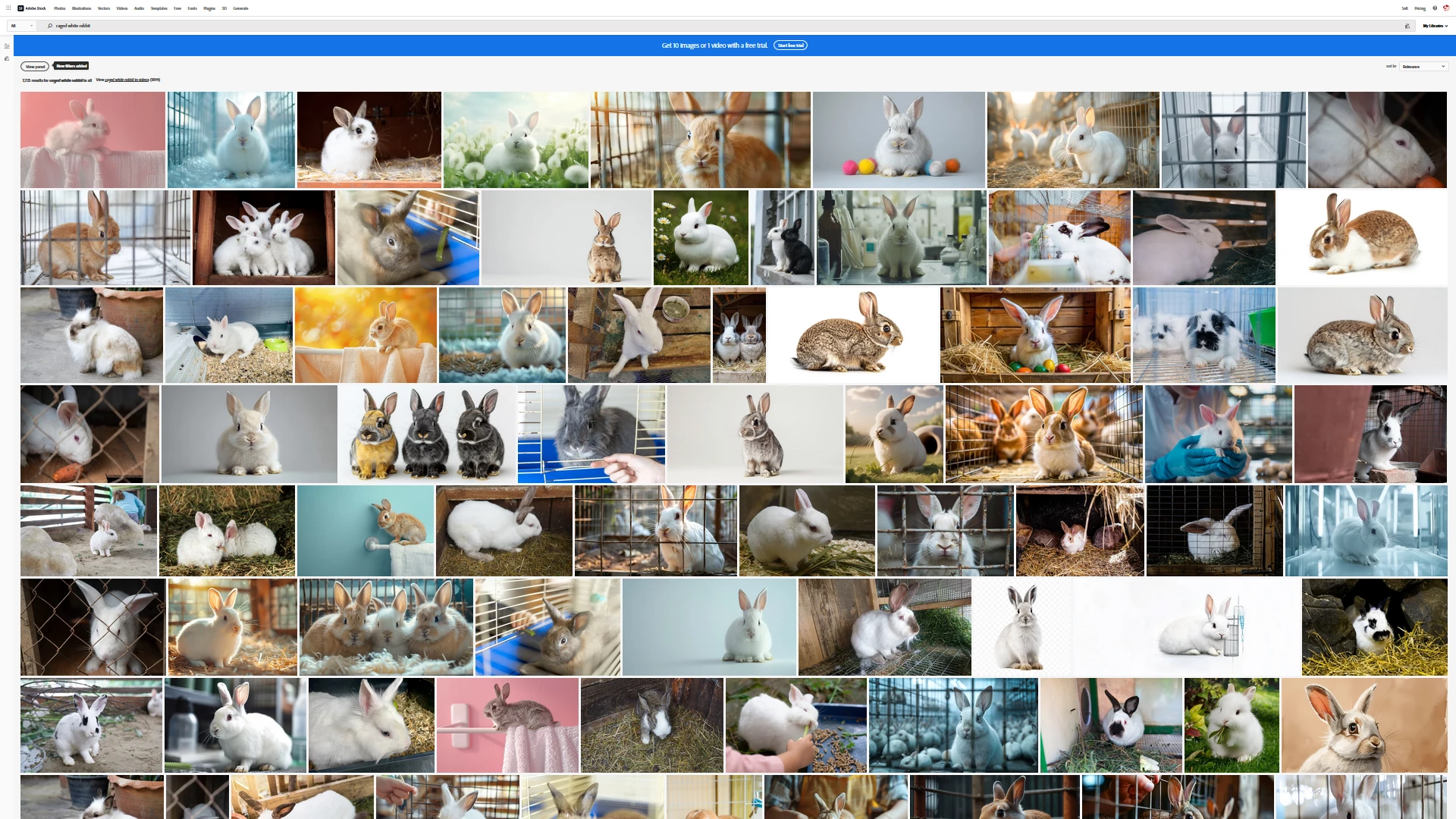Open the rabbit on pink background thumbnail

93,140
